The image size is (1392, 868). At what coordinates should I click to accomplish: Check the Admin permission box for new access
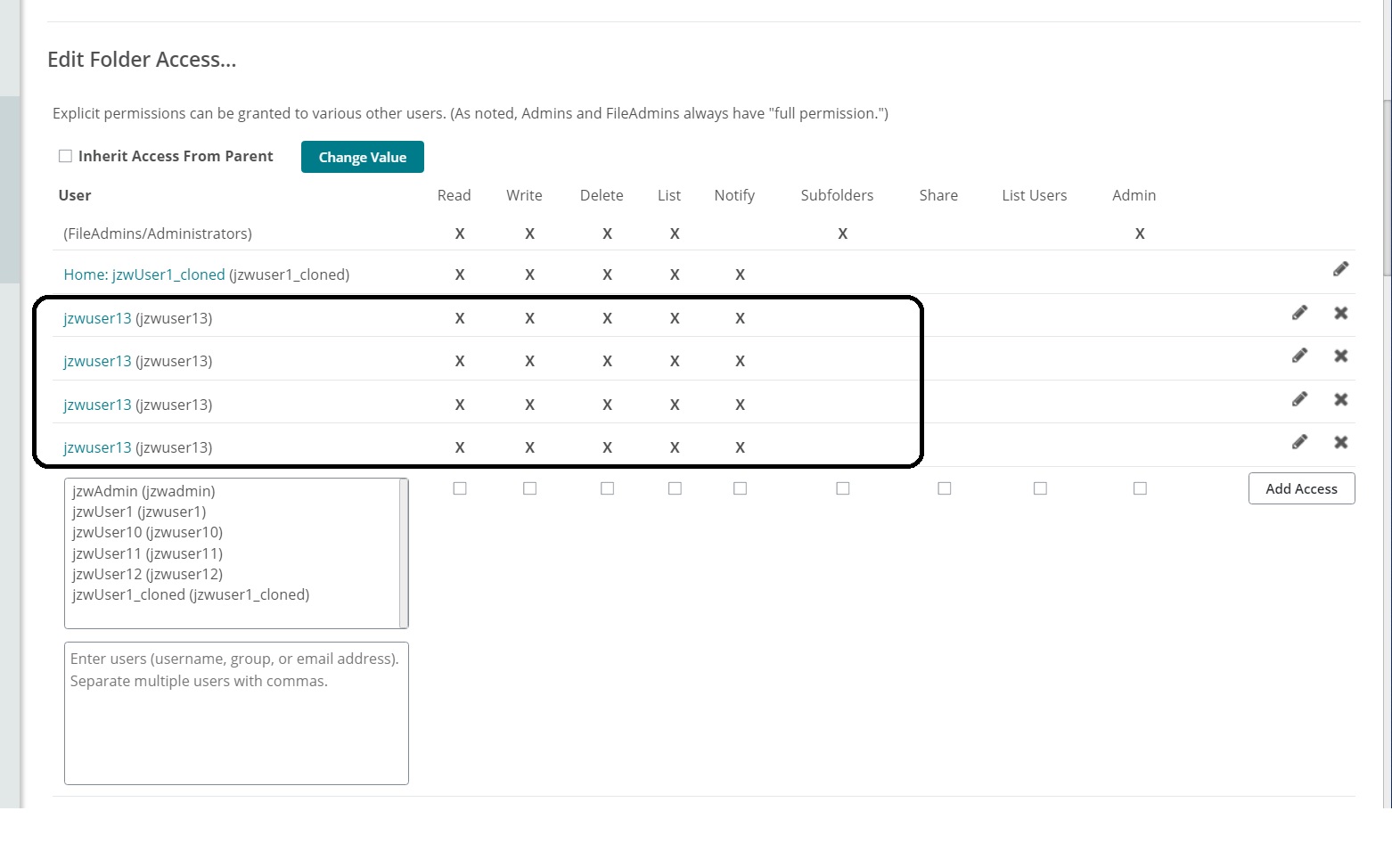point(1140,488)
